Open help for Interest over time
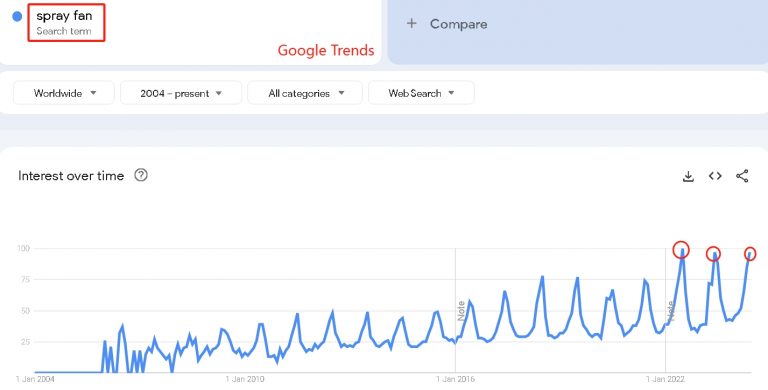 coord(141,175)
